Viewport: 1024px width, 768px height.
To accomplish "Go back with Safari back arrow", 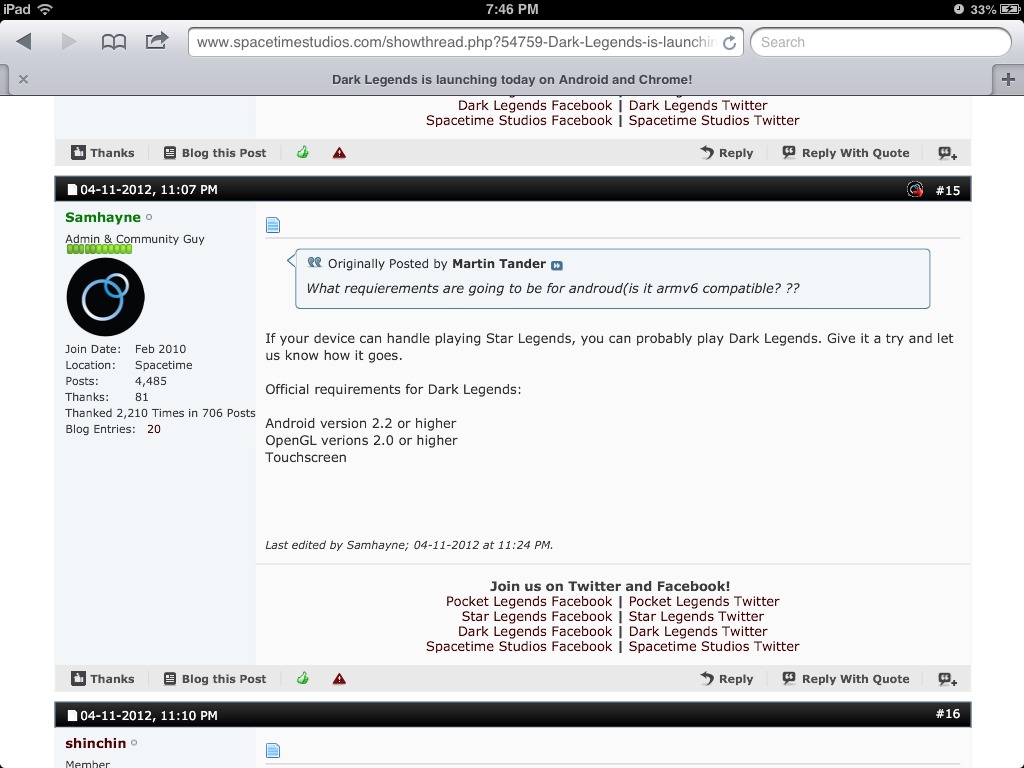I will click(x=24, y=42).
